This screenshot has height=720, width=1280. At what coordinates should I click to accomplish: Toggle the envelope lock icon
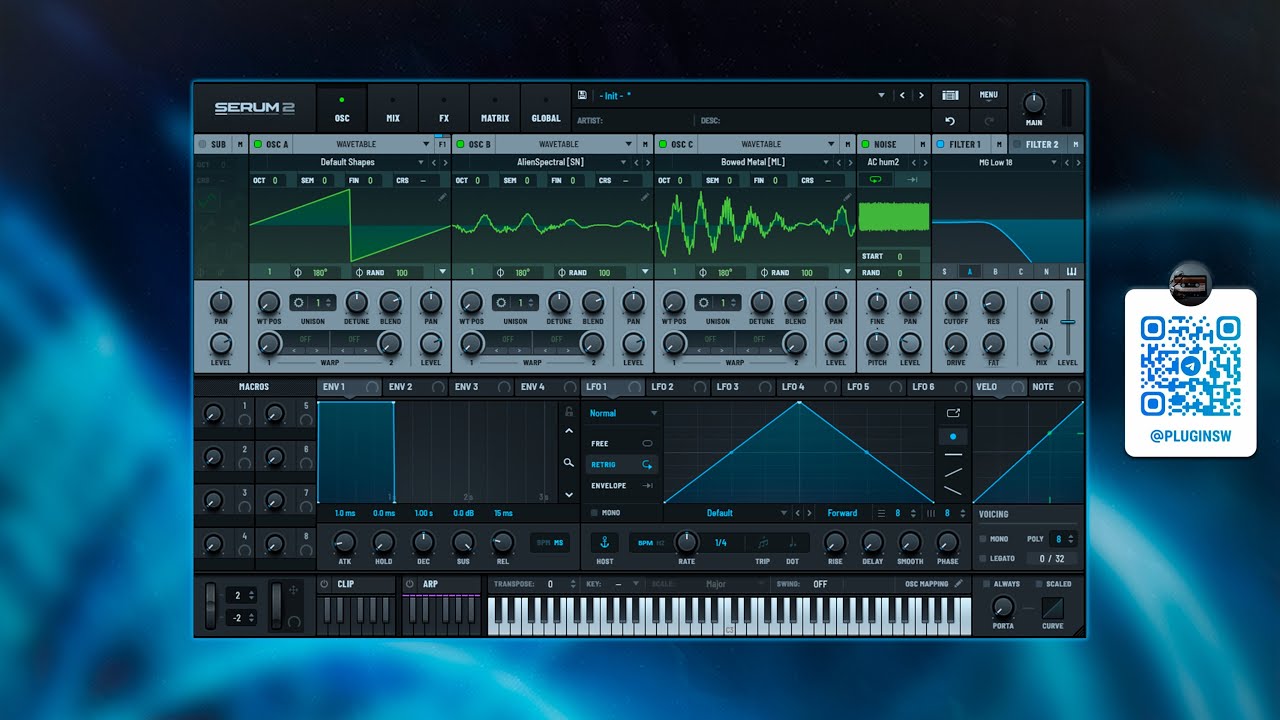pyautogui.click(x=569, y=411)
